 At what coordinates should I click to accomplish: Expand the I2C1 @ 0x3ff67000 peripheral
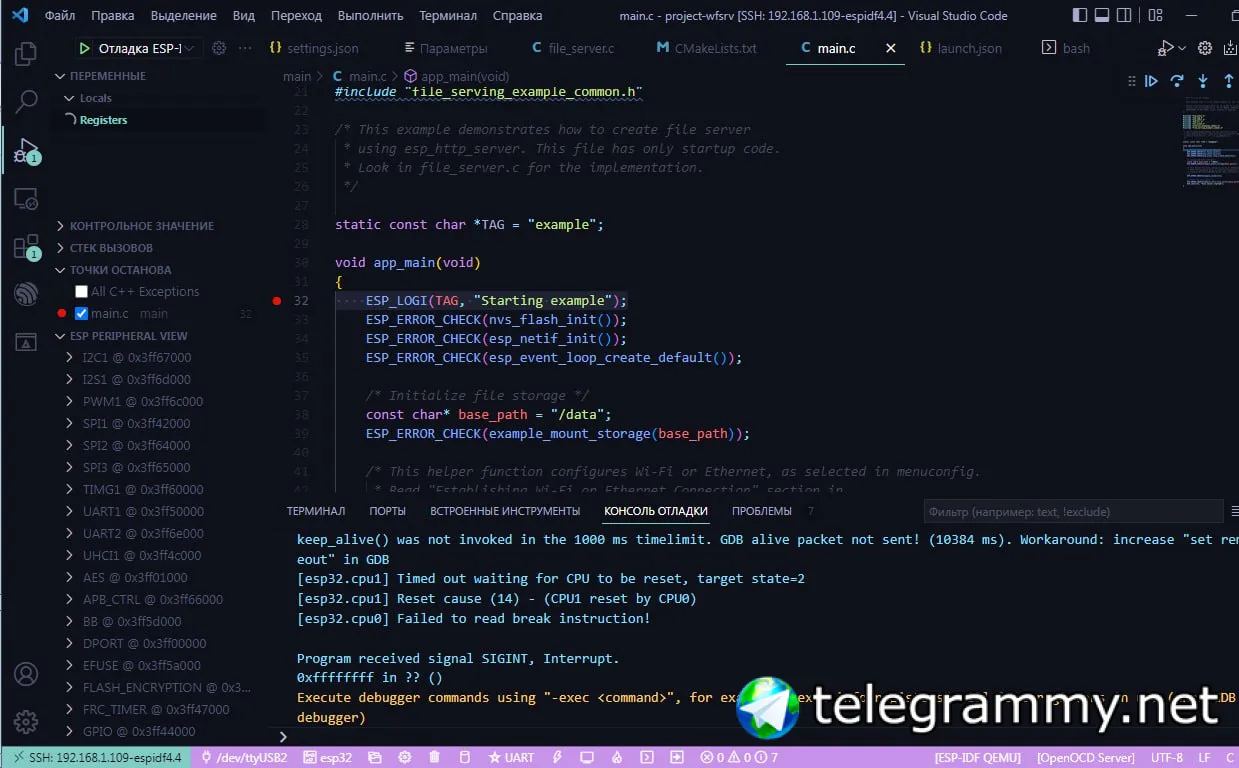point(137,358)
